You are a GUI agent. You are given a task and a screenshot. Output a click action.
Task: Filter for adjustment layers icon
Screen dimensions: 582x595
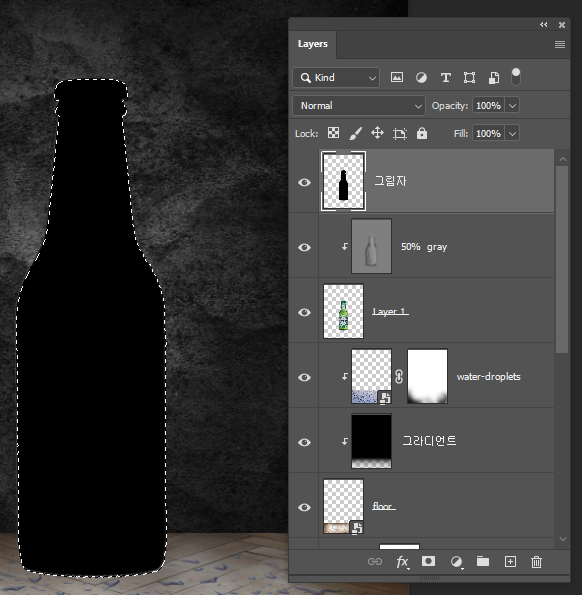tap(421, 78)
